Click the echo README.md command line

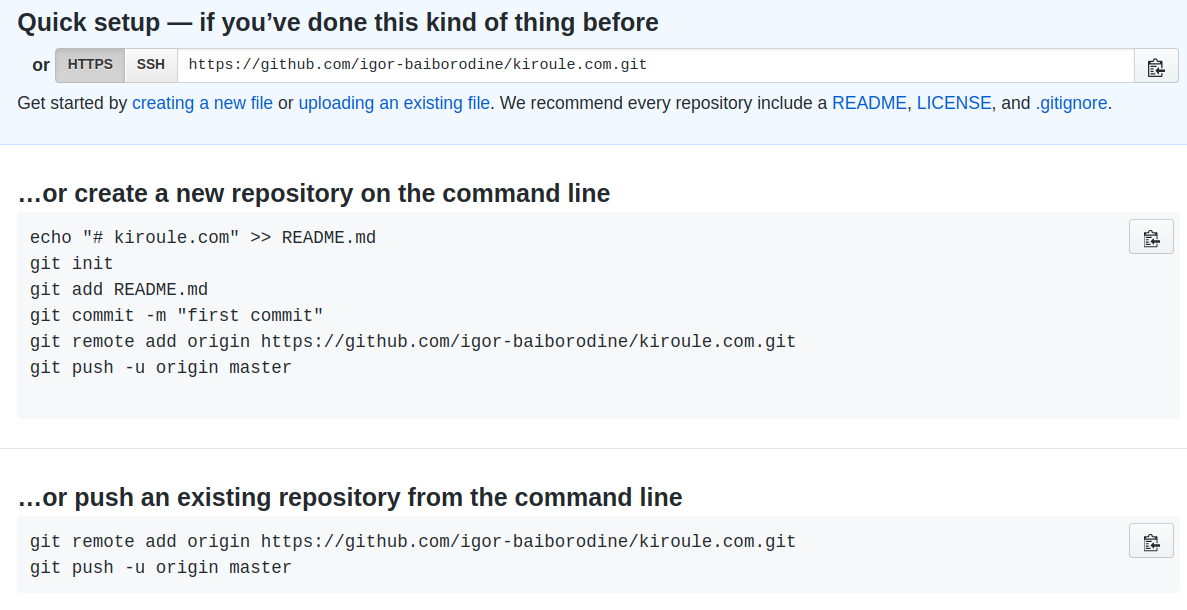click(x=203, y=238)
